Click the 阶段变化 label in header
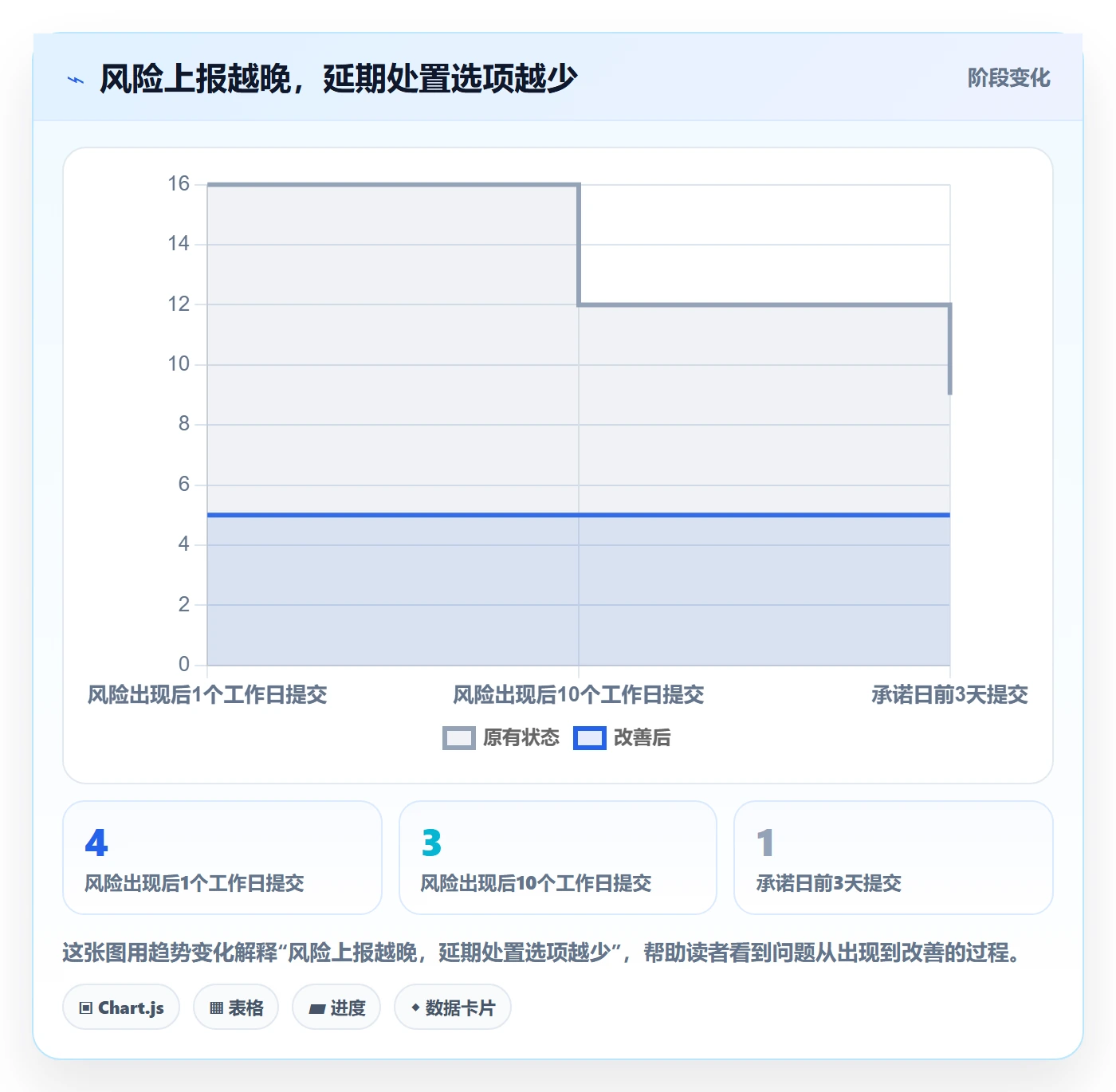Viewport: 1116px width, 1092px height. click(x=1008, y=77)
